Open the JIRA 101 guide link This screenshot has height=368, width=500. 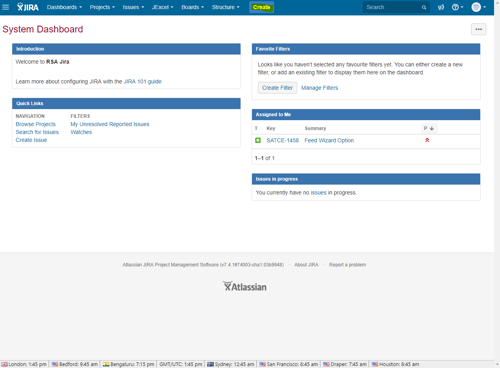coord(142,81)
